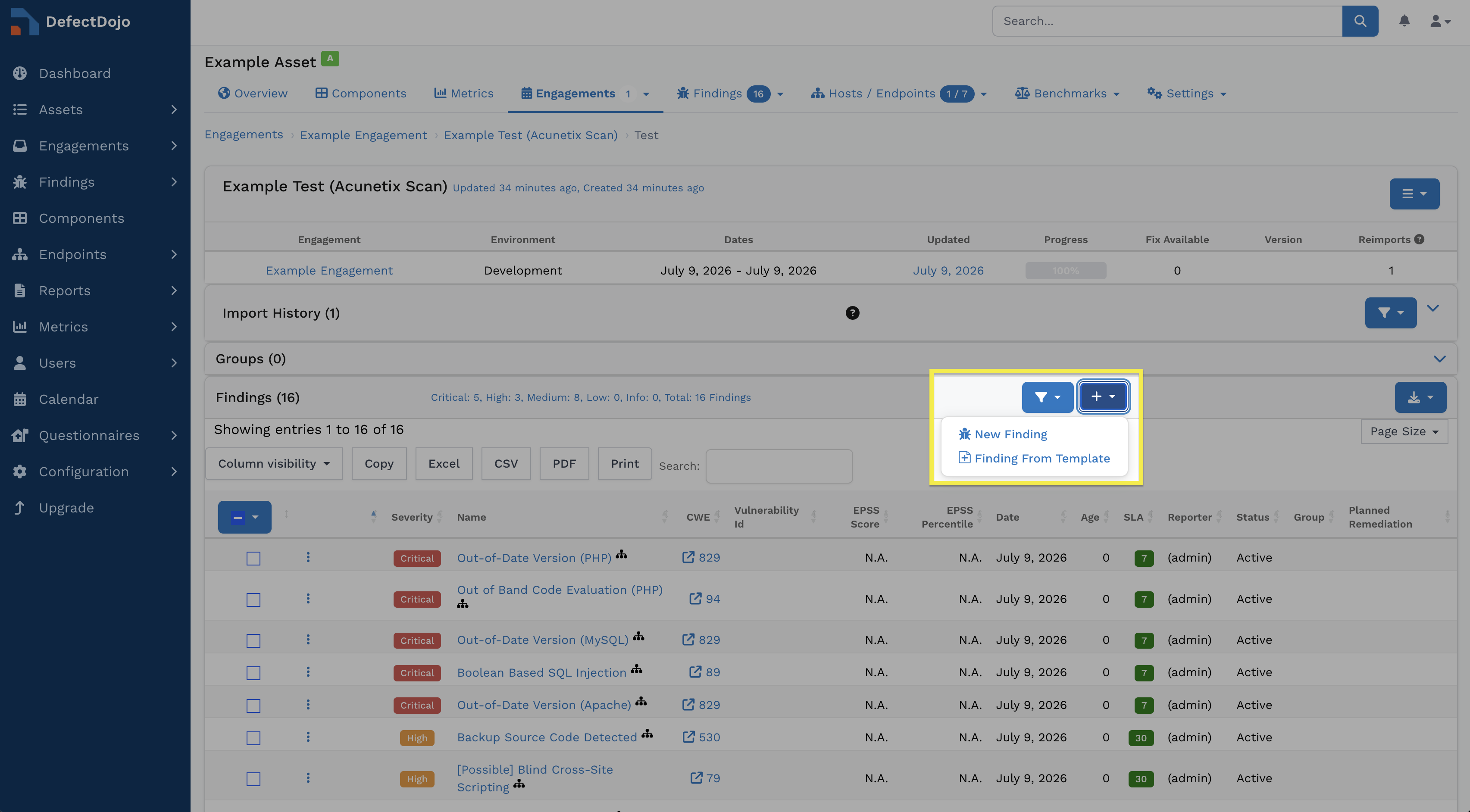Click the Reimports help question mark
This screenshot has height=812, width=1470.
(x=1419, y=239)
